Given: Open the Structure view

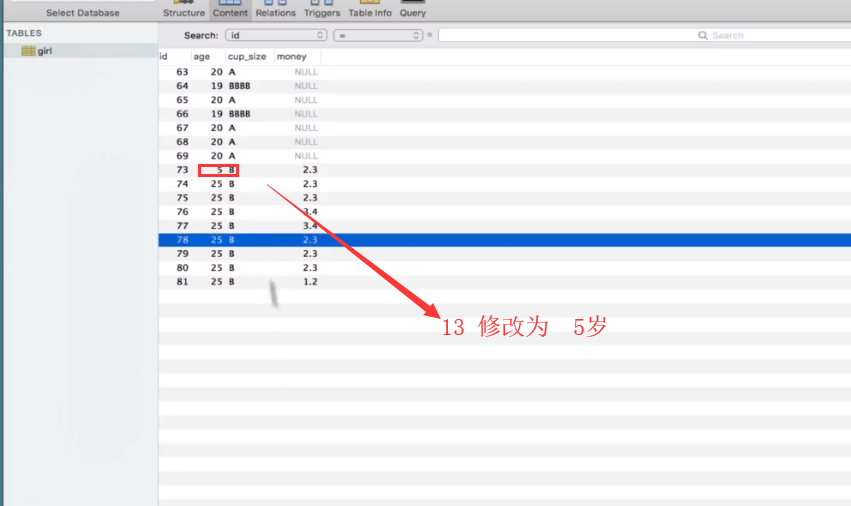Looking at the screenshot, I should pyautogui.click(x=184, y=10).
